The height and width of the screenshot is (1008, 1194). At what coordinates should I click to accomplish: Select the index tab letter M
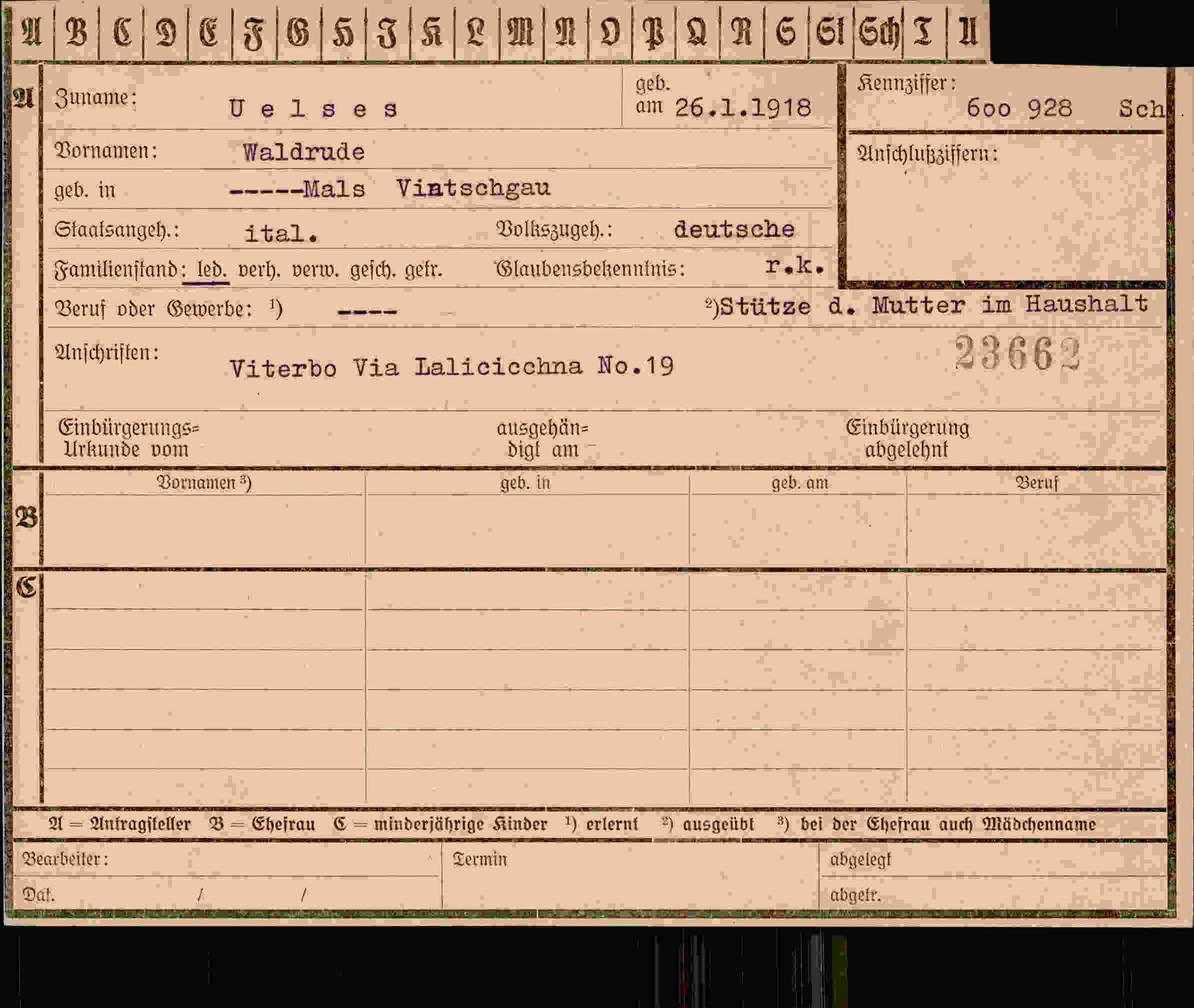click(x=520, y=31)
